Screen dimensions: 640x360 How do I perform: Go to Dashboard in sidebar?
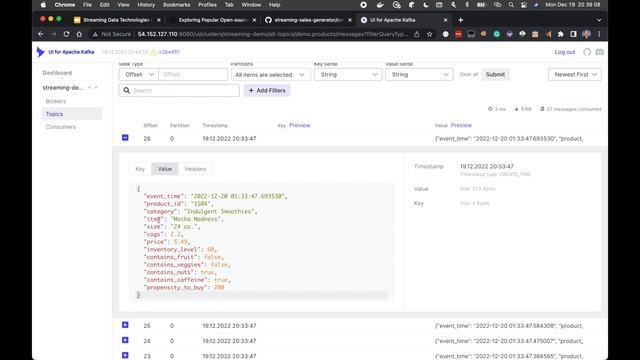(57, 73)
